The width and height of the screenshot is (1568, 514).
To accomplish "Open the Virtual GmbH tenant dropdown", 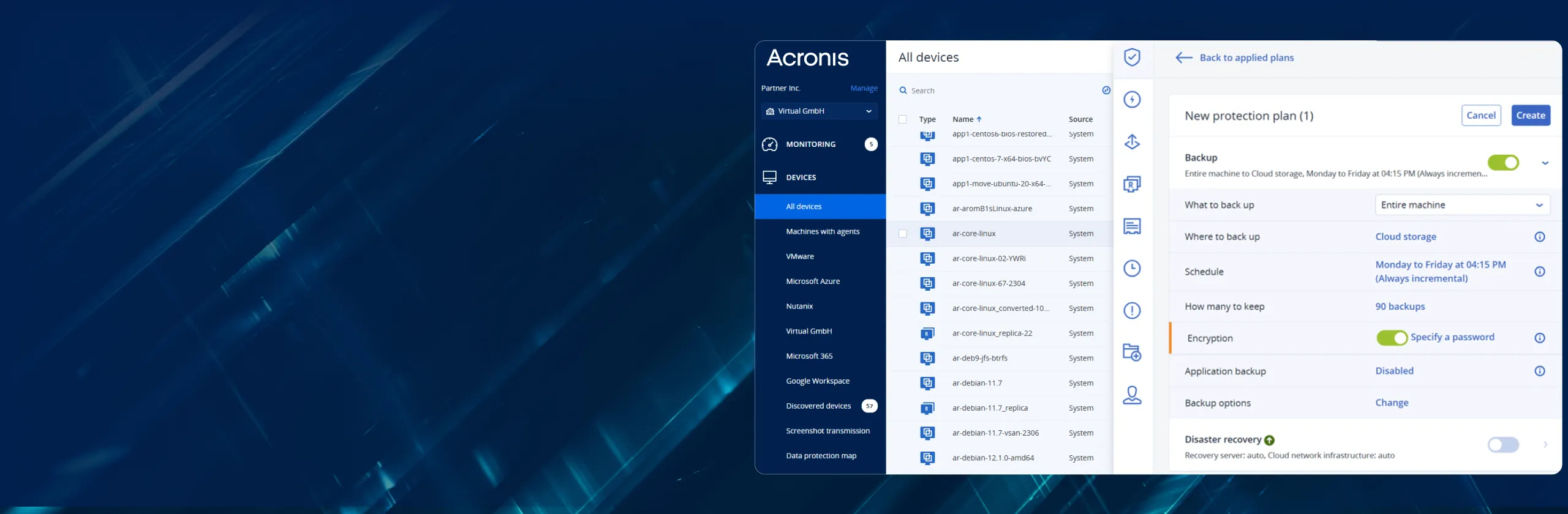I will click(819, 111).
